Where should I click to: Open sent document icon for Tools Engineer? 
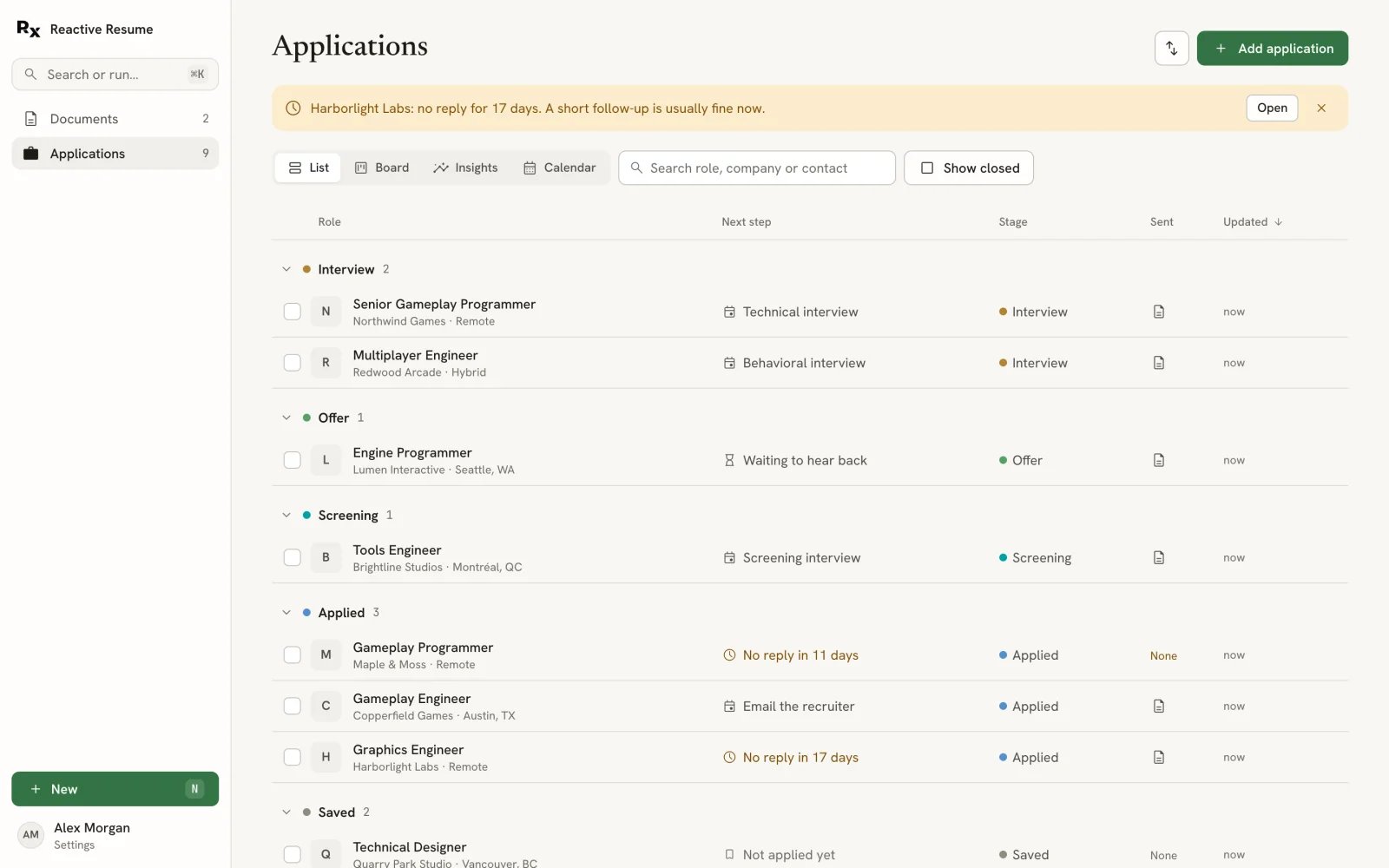click(1159, 557)
